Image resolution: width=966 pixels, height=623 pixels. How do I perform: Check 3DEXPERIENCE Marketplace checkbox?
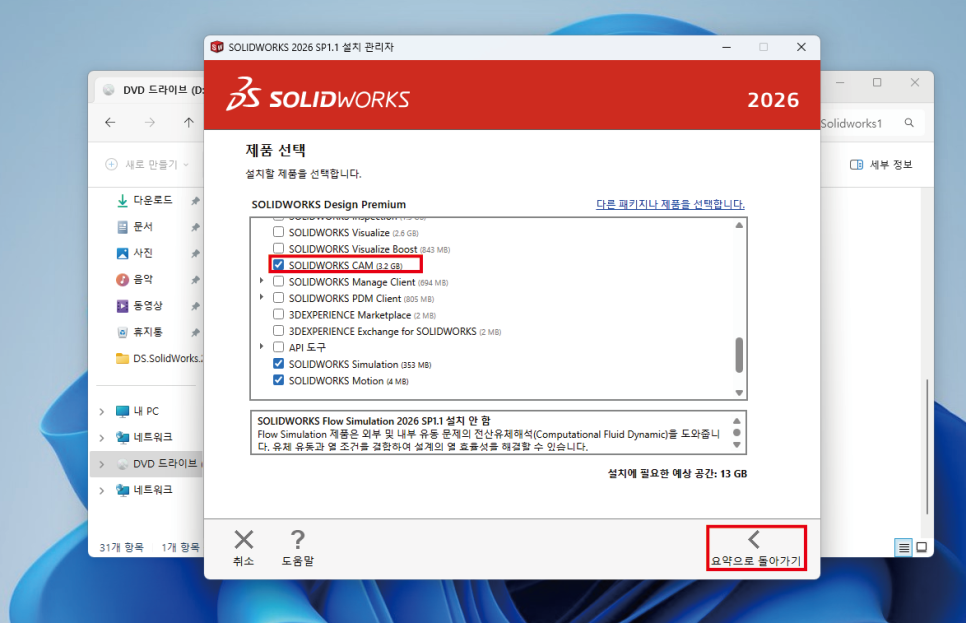278,314
